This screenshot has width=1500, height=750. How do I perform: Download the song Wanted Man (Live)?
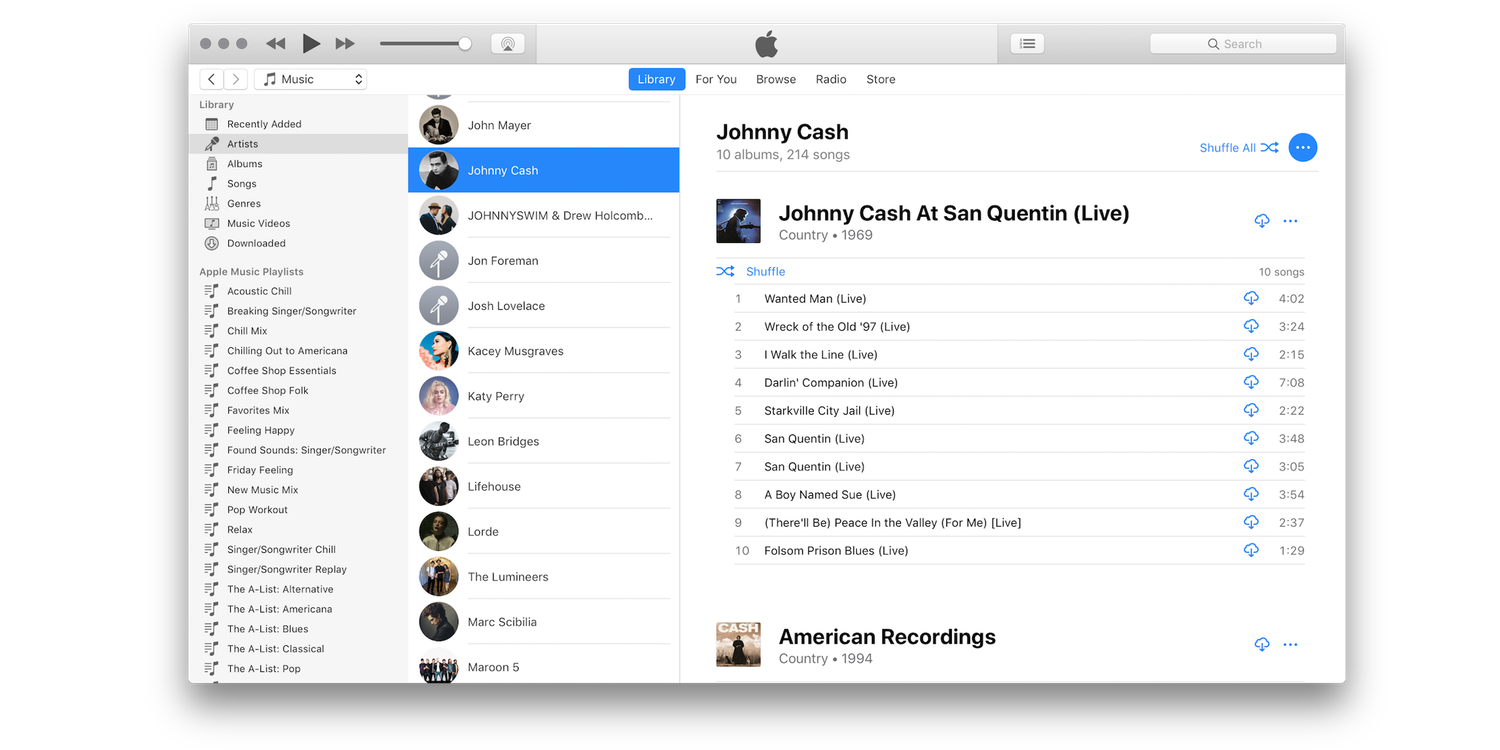[1250, 299]
